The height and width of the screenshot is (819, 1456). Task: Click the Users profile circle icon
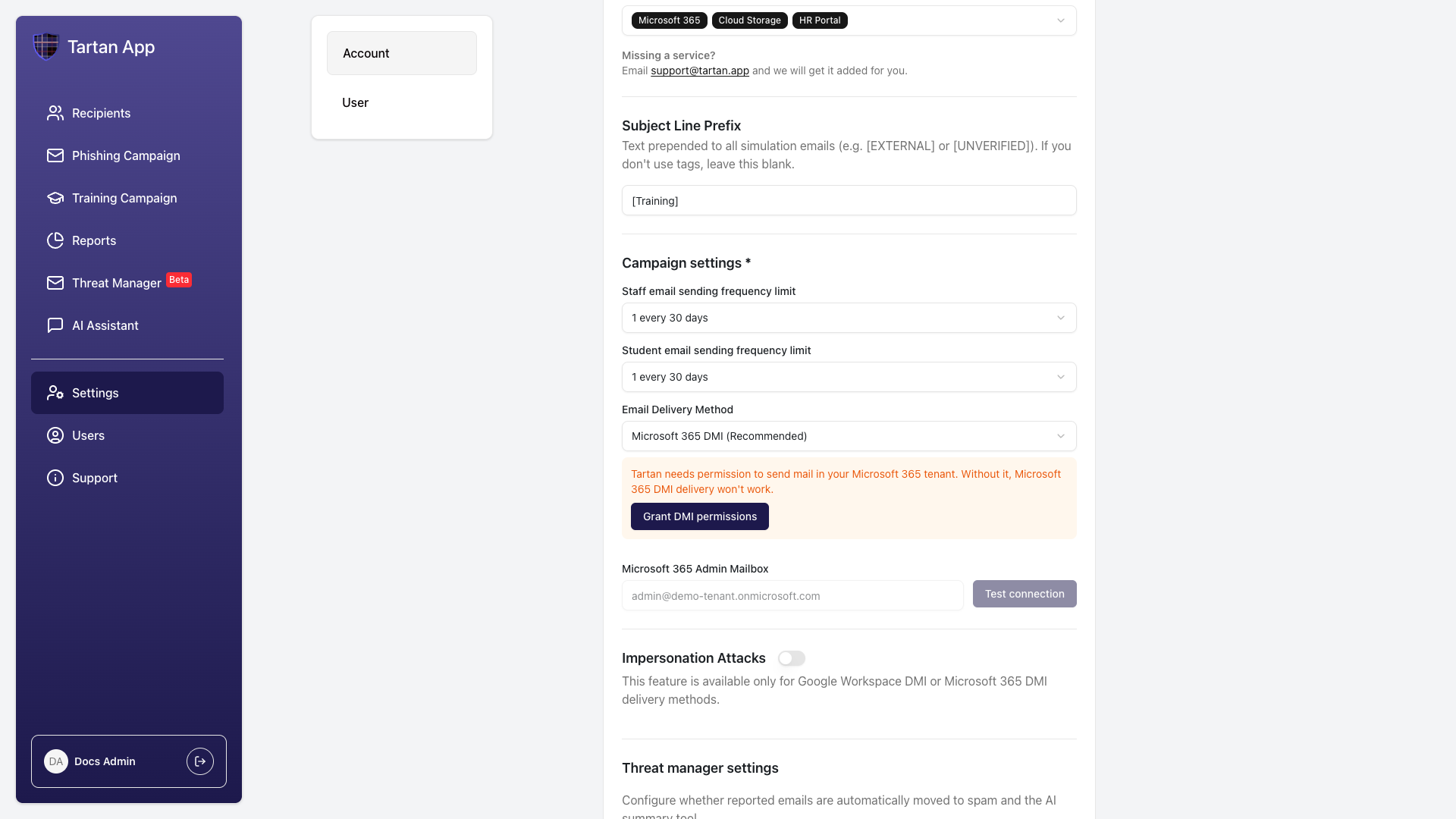(x=55, y=435)
